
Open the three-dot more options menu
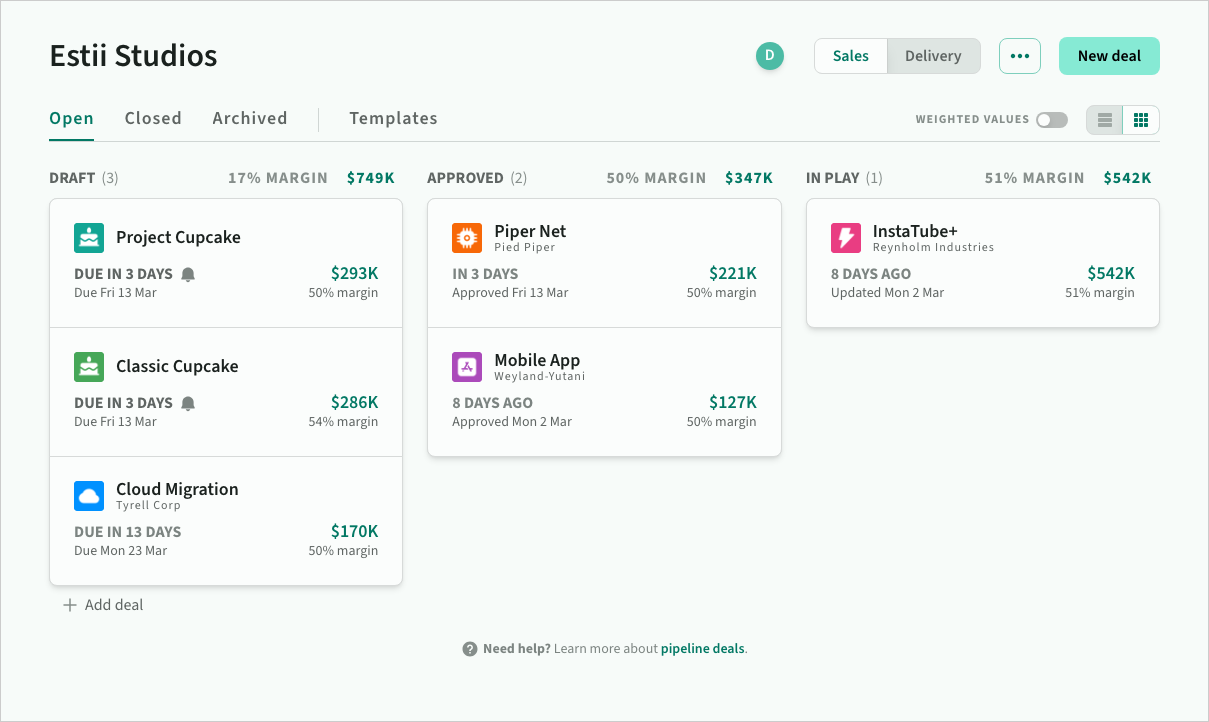1019,56
